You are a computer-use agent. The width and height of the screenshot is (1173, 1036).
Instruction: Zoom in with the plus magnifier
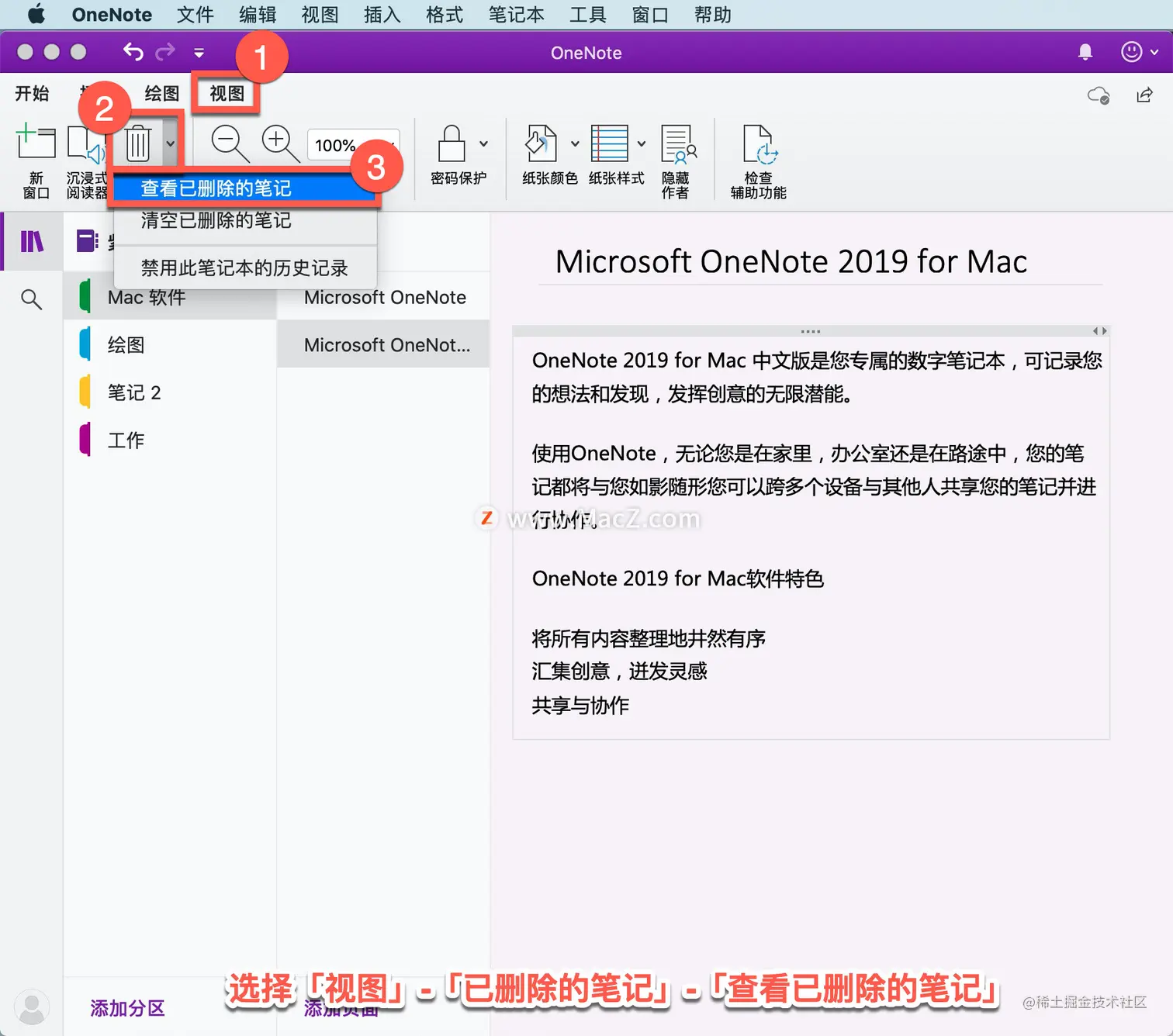point(279,143)
